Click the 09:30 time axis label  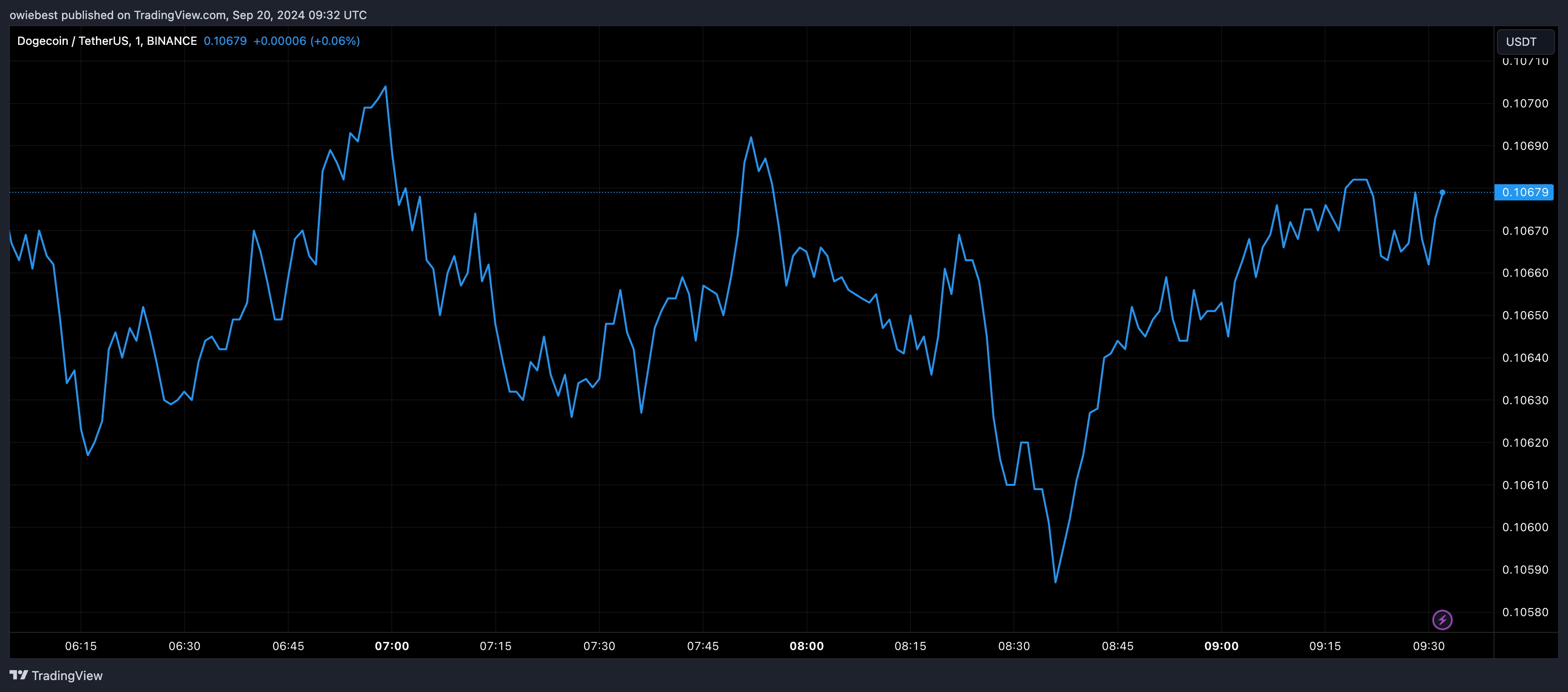click(1428, 646)
